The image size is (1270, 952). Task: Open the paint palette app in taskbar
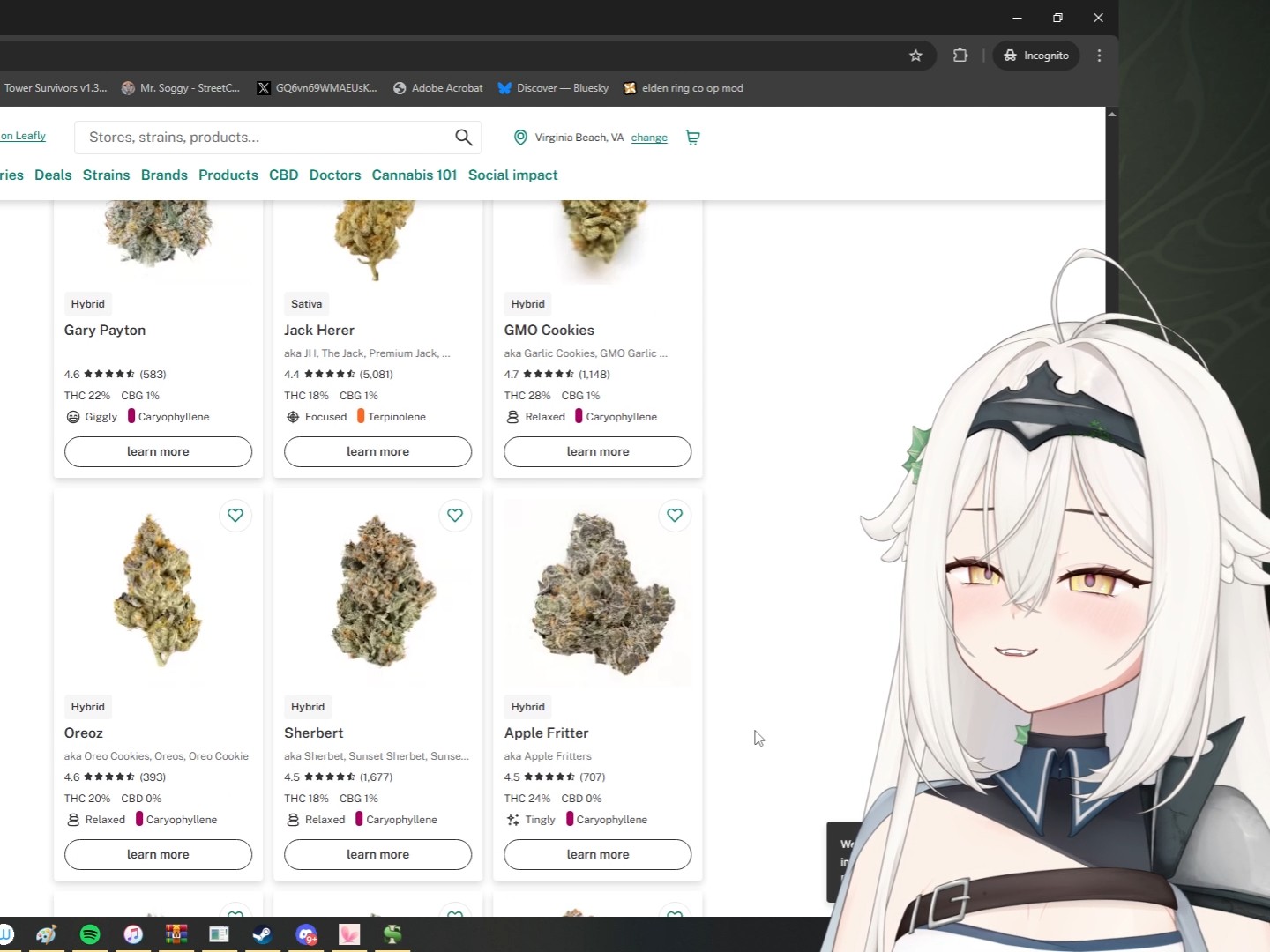tap(47, 934)
